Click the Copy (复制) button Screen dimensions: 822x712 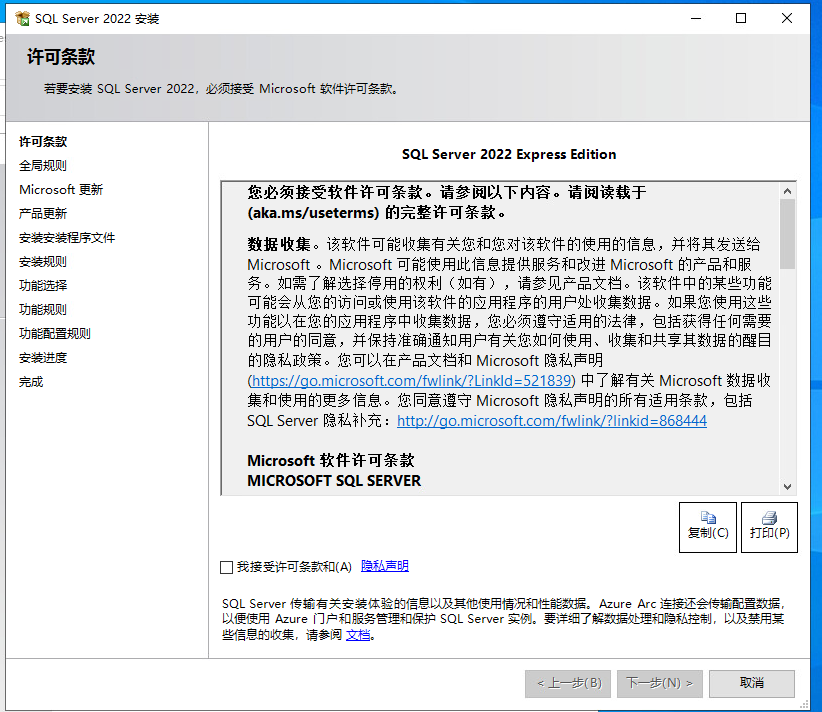click(708, 527)
